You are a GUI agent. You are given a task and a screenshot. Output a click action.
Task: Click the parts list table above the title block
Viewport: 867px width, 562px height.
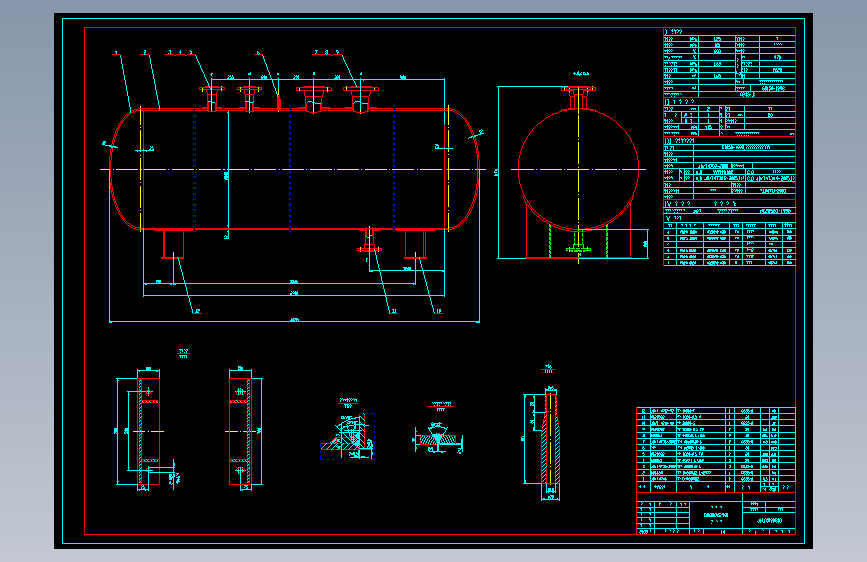(716, 450)
